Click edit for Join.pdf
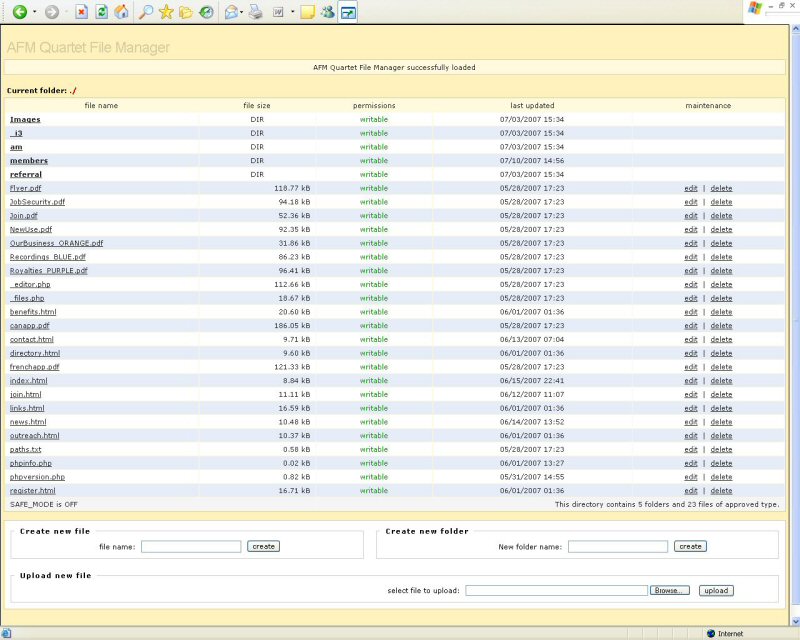This screenshot has width=800, height=640. tap(691, 216)
